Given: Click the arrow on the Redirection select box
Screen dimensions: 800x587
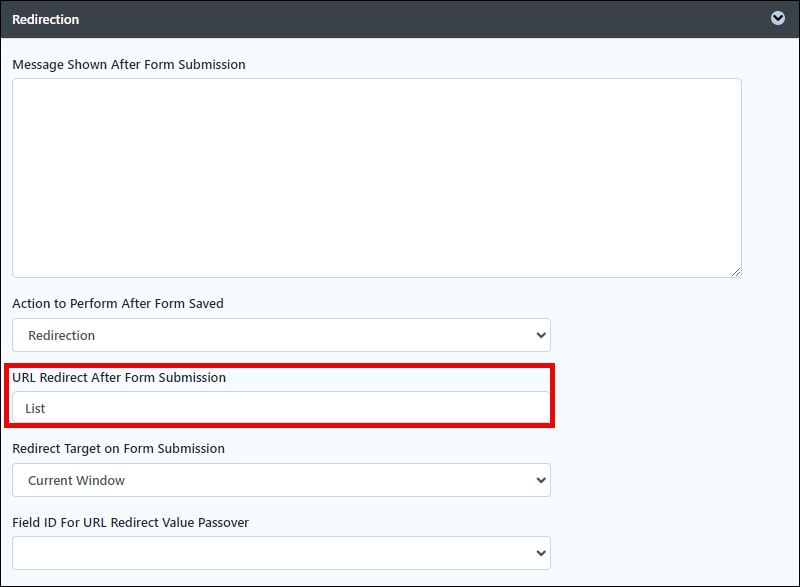Looking at the screenshot, I should click(x=541, y=335).
